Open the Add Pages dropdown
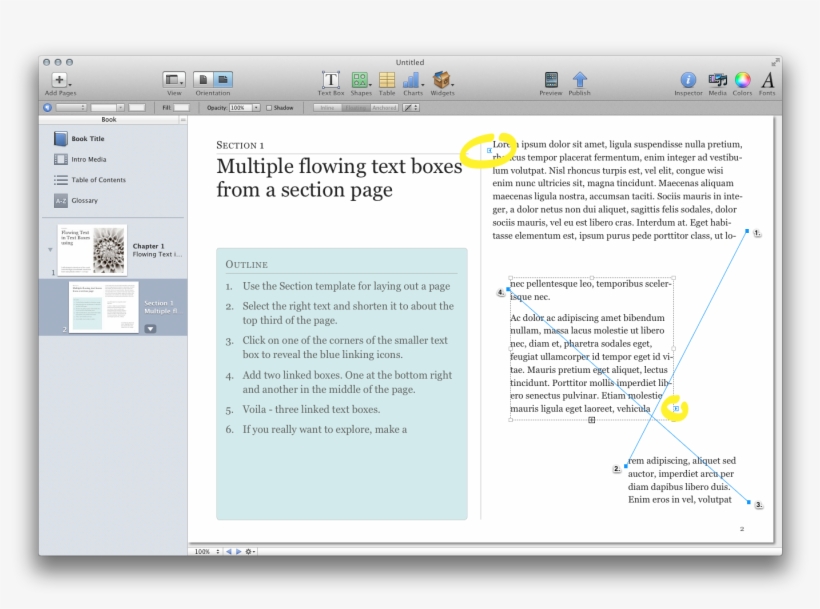The width and height of the screenshot is (820, 609). (60, 80)
